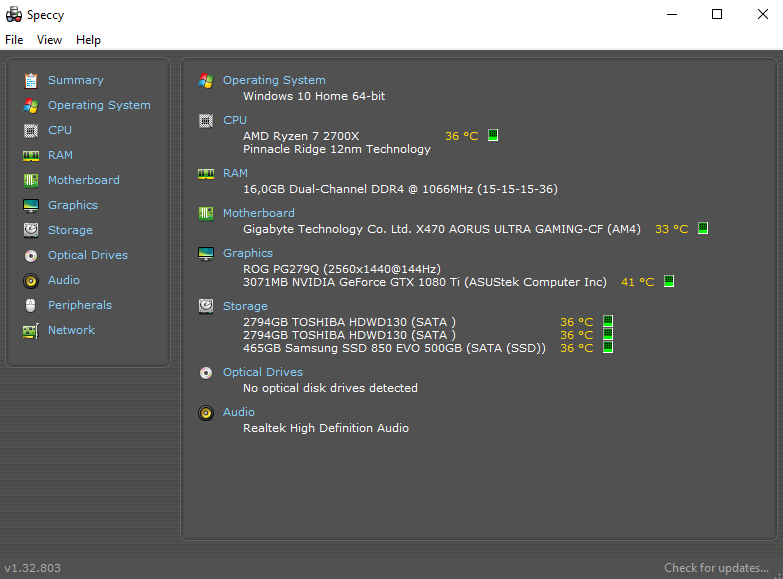Click the CPU '36 °C' temperature value
783x579 pixels.
(462, 136)
